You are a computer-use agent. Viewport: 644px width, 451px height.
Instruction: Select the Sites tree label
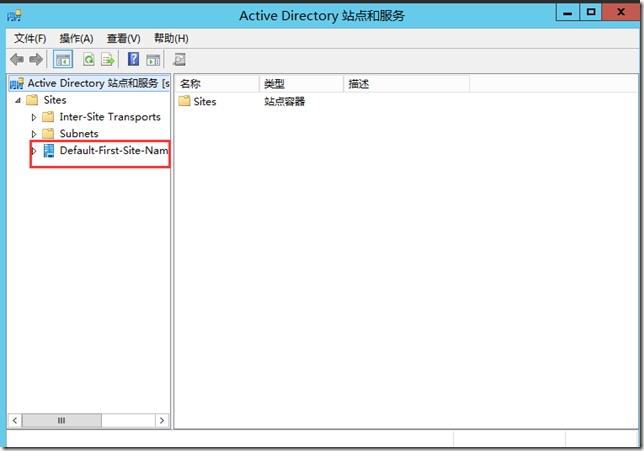pyautogui.click(x=55, y=100)
